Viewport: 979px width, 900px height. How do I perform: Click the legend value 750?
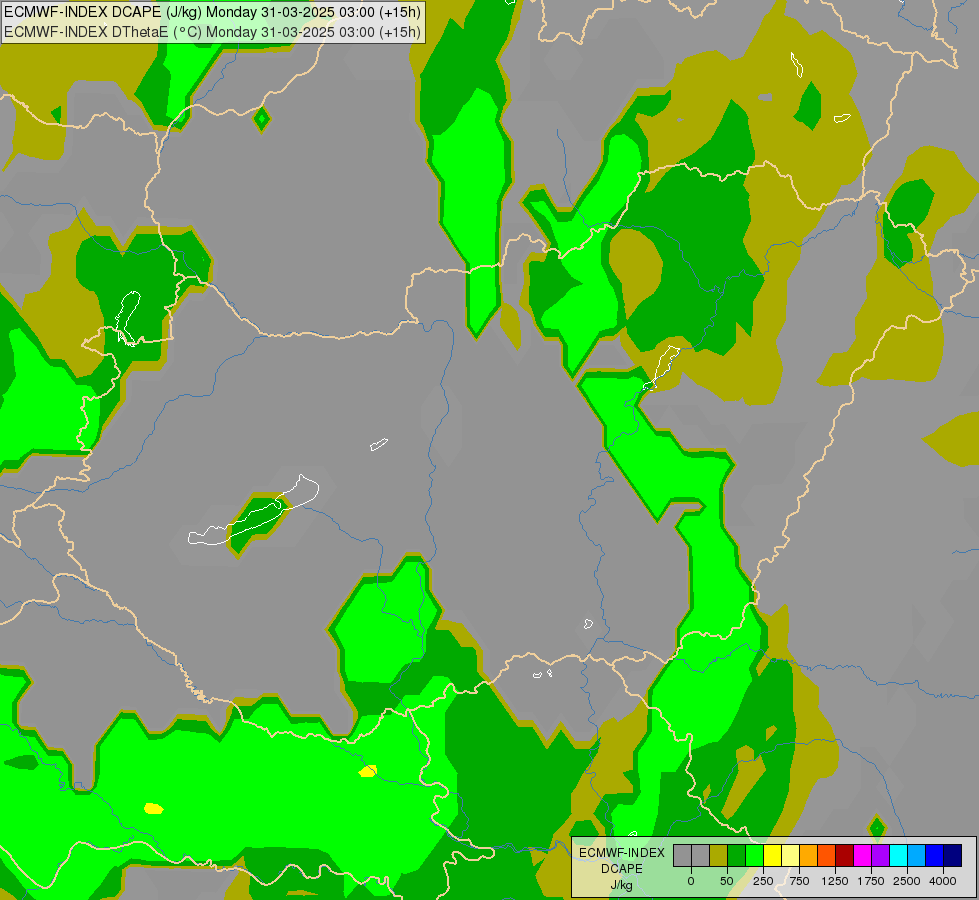[x=799, y=881]
